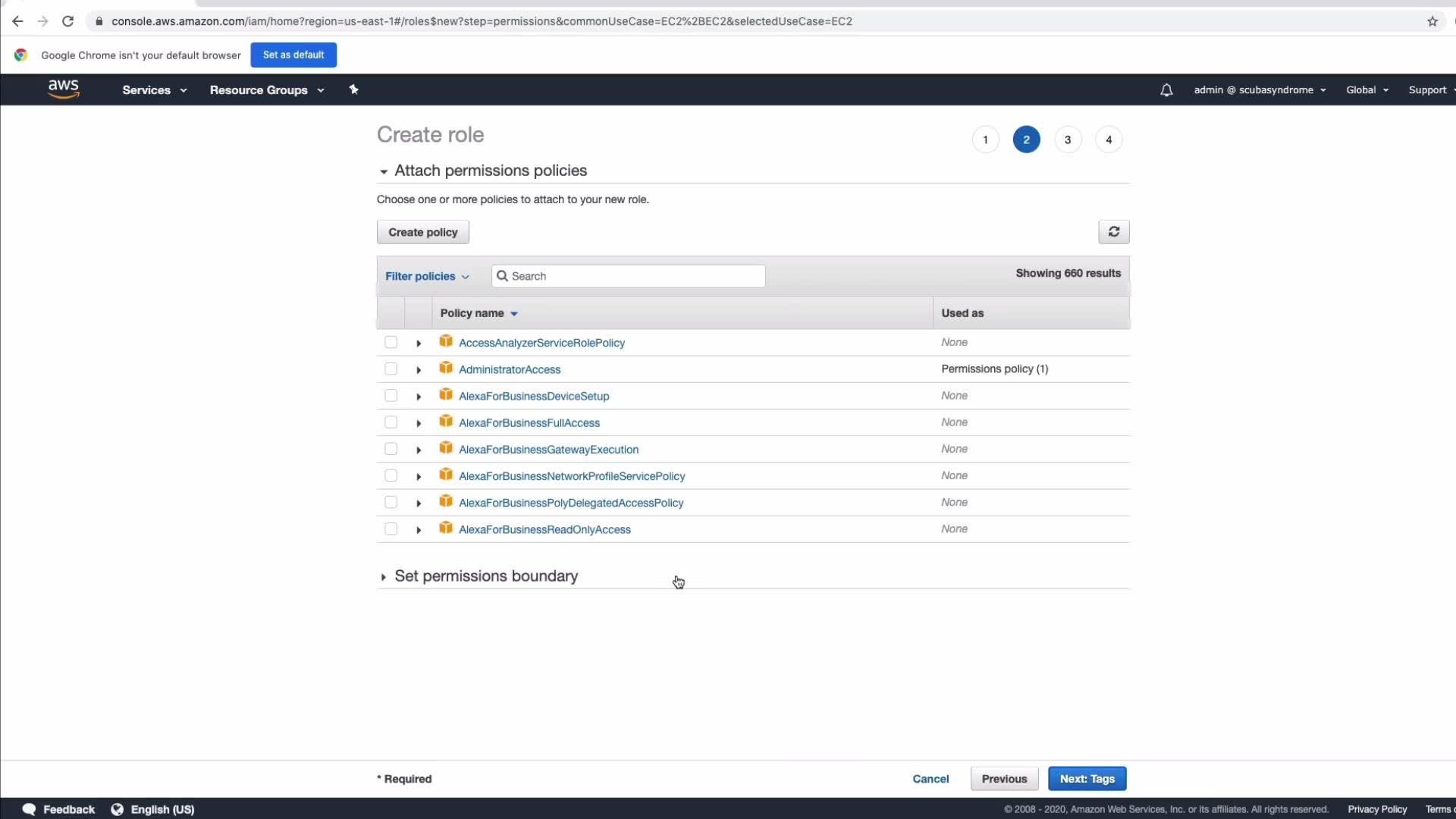Go to step 3 in wizard
The width and height of the screenshot is (1456, 819).
[x=1067, y=140]
